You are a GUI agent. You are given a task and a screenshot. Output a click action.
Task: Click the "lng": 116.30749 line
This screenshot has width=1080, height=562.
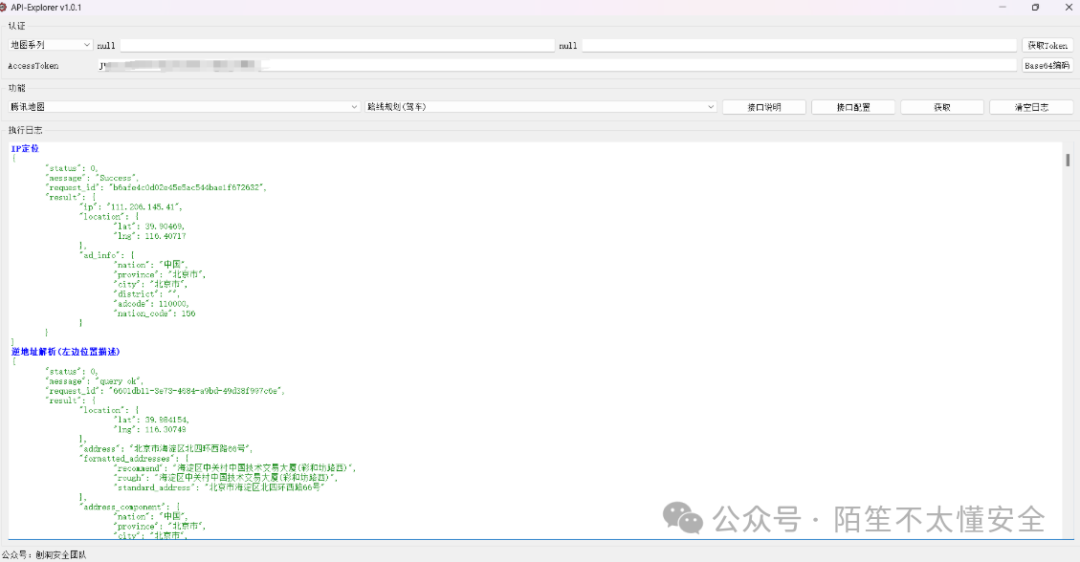click(149, 429)
